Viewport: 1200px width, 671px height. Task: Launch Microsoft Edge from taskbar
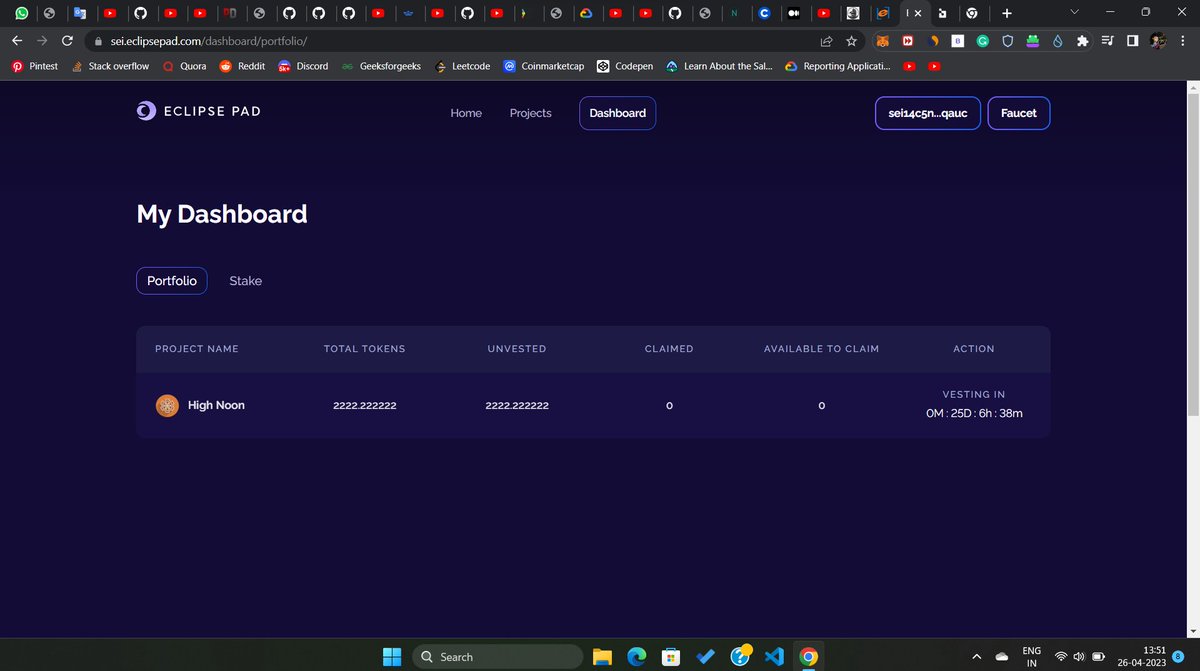coord(637,656)
